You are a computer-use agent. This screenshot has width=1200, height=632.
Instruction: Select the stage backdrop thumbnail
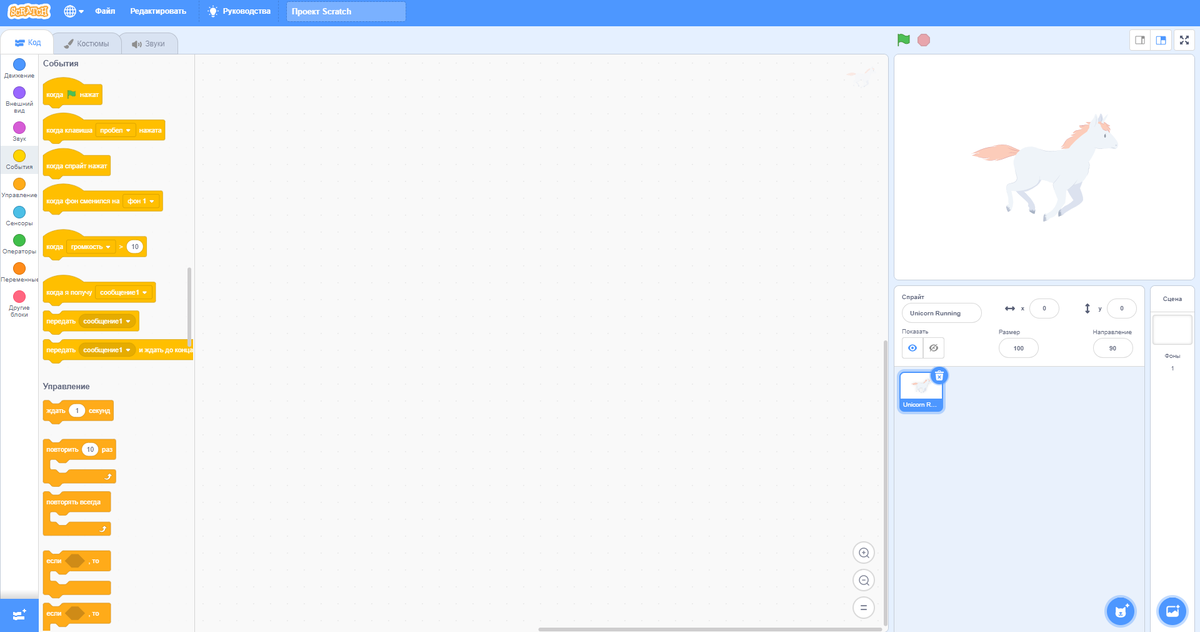pyautogui.click(x=1172, y=330)
